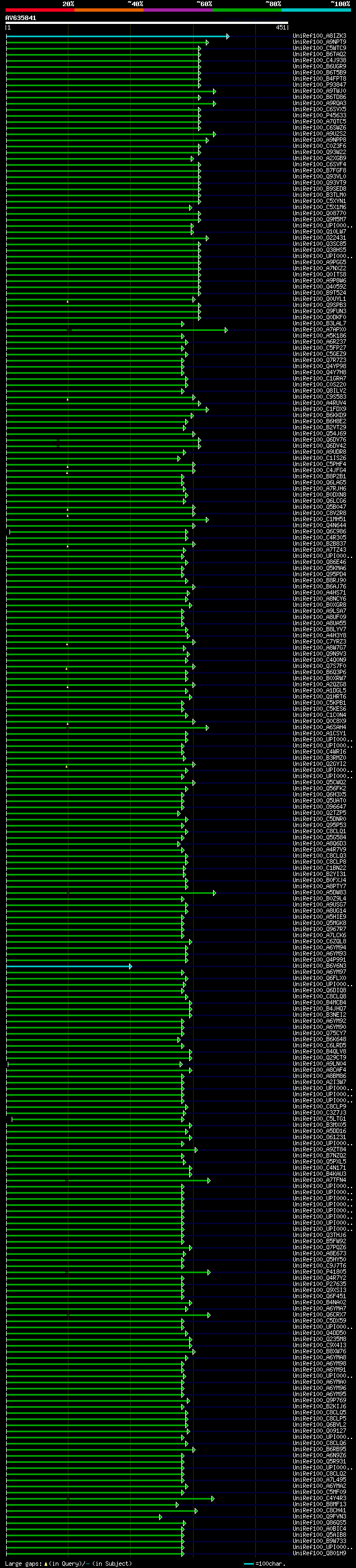Click the =100char. scale legend text
356x1568 pixels.
pos(270,1564)
